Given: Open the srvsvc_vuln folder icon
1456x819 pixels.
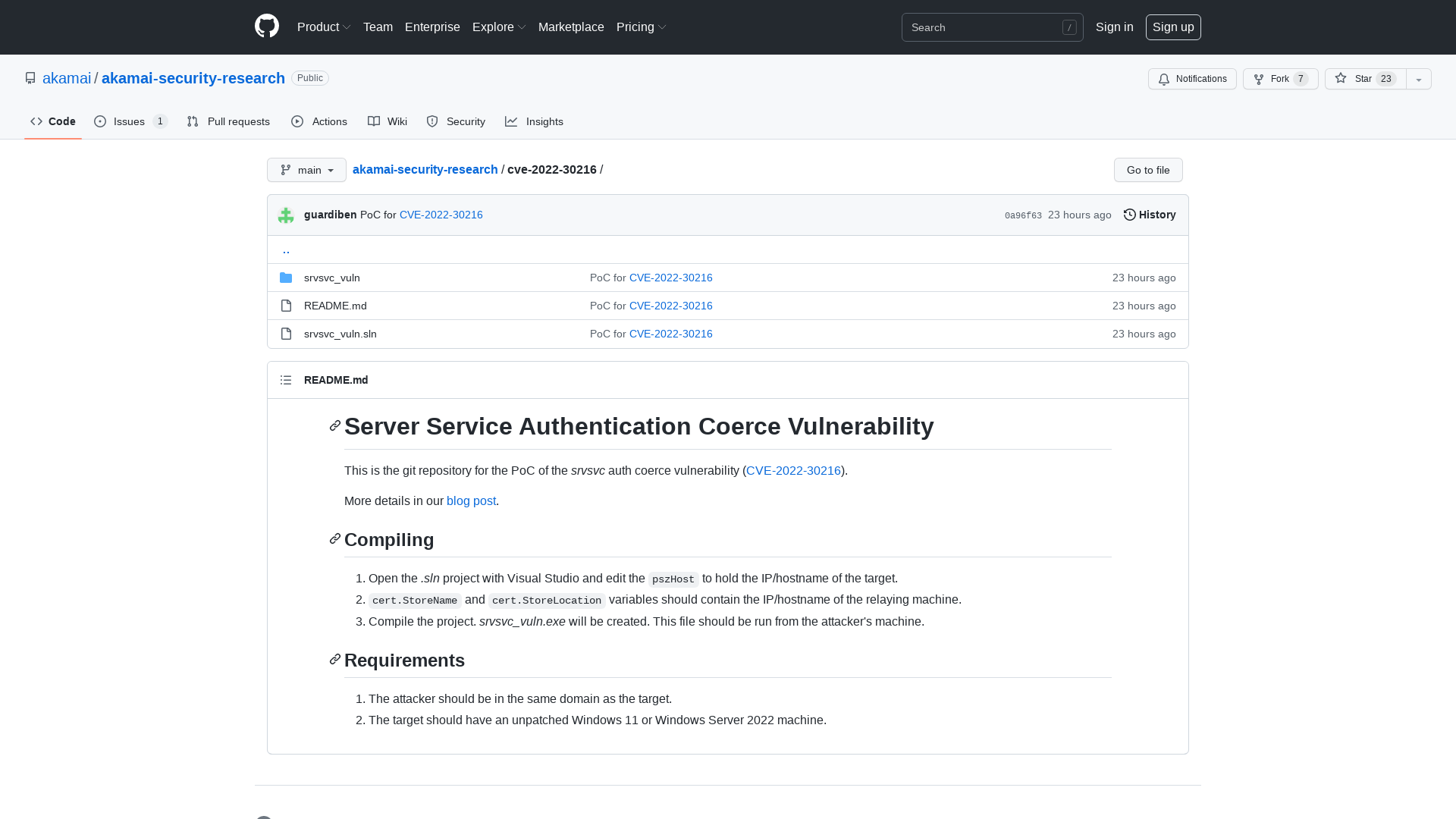Looking at the screenshot, I should [286, 278].
